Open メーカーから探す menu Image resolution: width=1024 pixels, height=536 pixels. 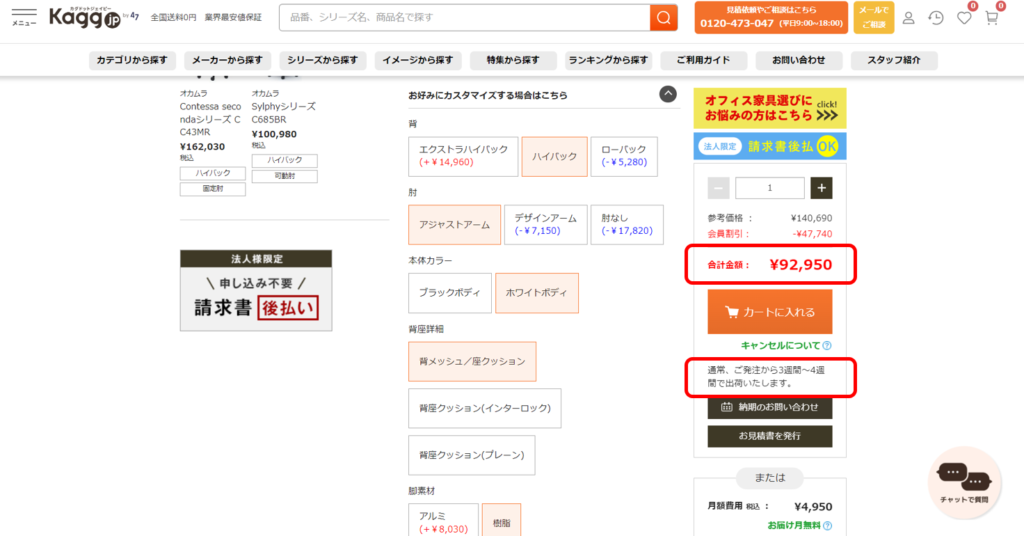click(x=227, y=60)
